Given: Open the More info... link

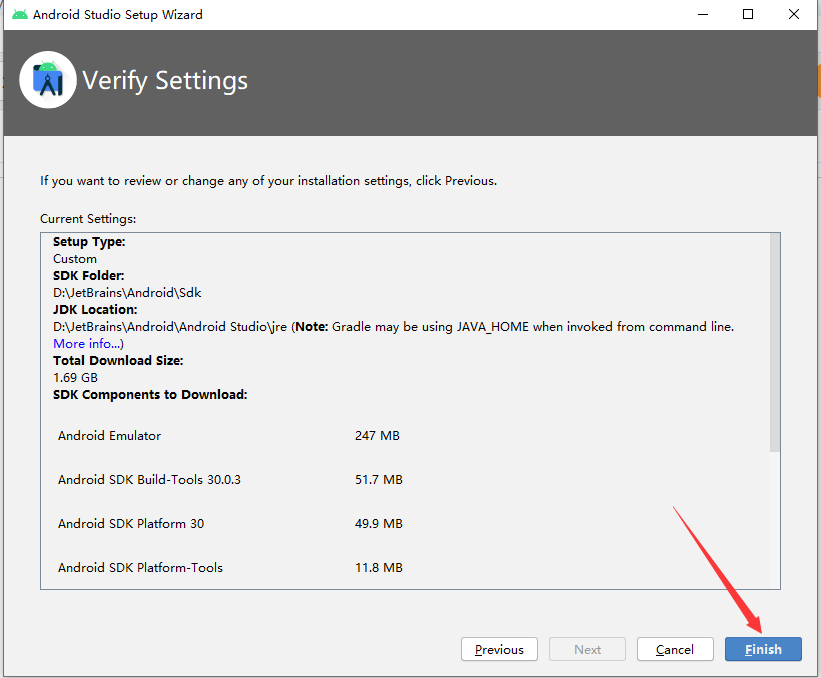Looking at the screenshot, I should pyautogui.click(x=87, y=343).
